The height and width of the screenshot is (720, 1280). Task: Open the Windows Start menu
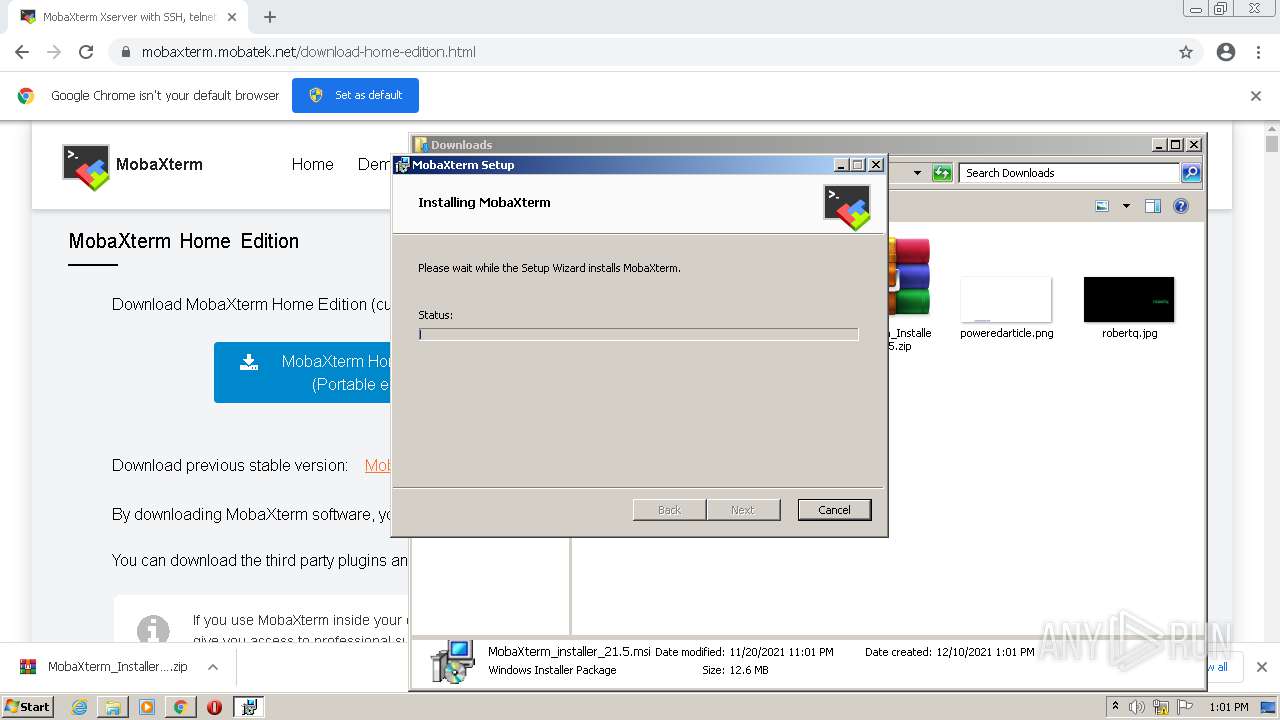(x=28, y=706)
